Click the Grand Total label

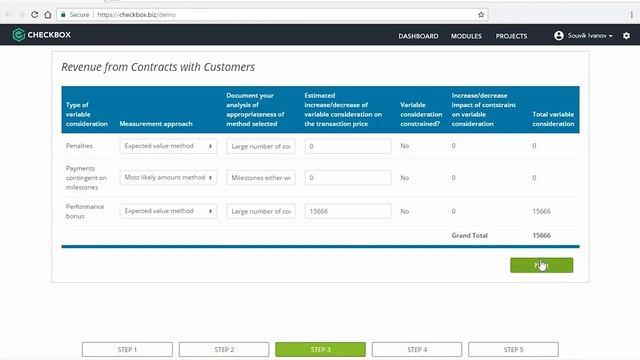469,236
